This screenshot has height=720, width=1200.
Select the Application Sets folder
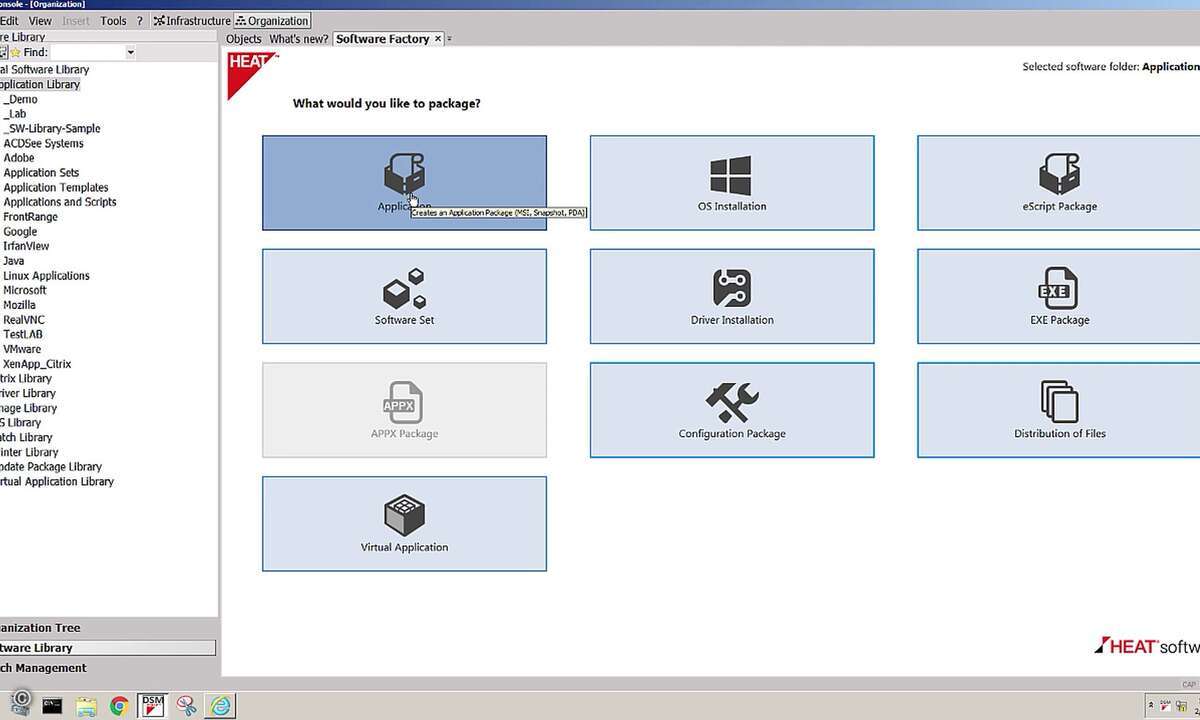click(x=41, y=173)
